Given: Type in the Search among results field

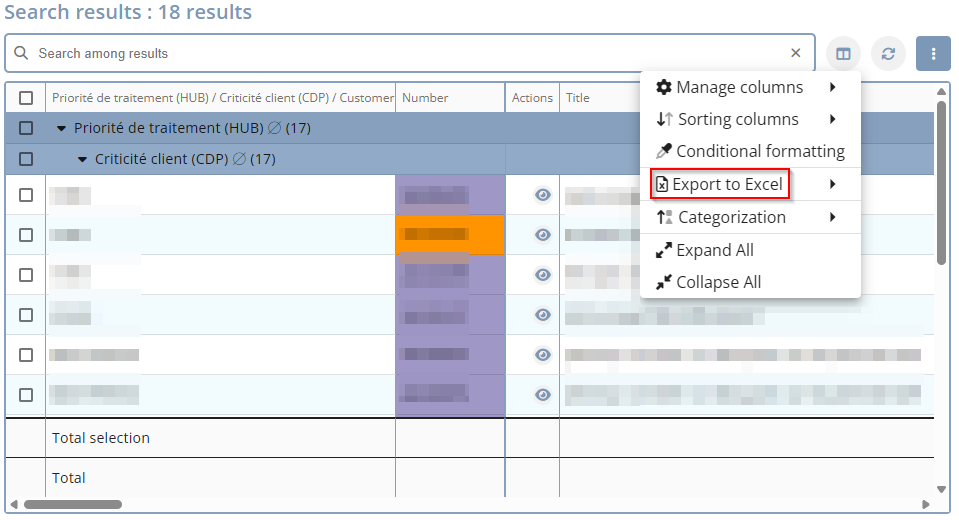Looking at the screenshot, I should (x=400, y=53).
